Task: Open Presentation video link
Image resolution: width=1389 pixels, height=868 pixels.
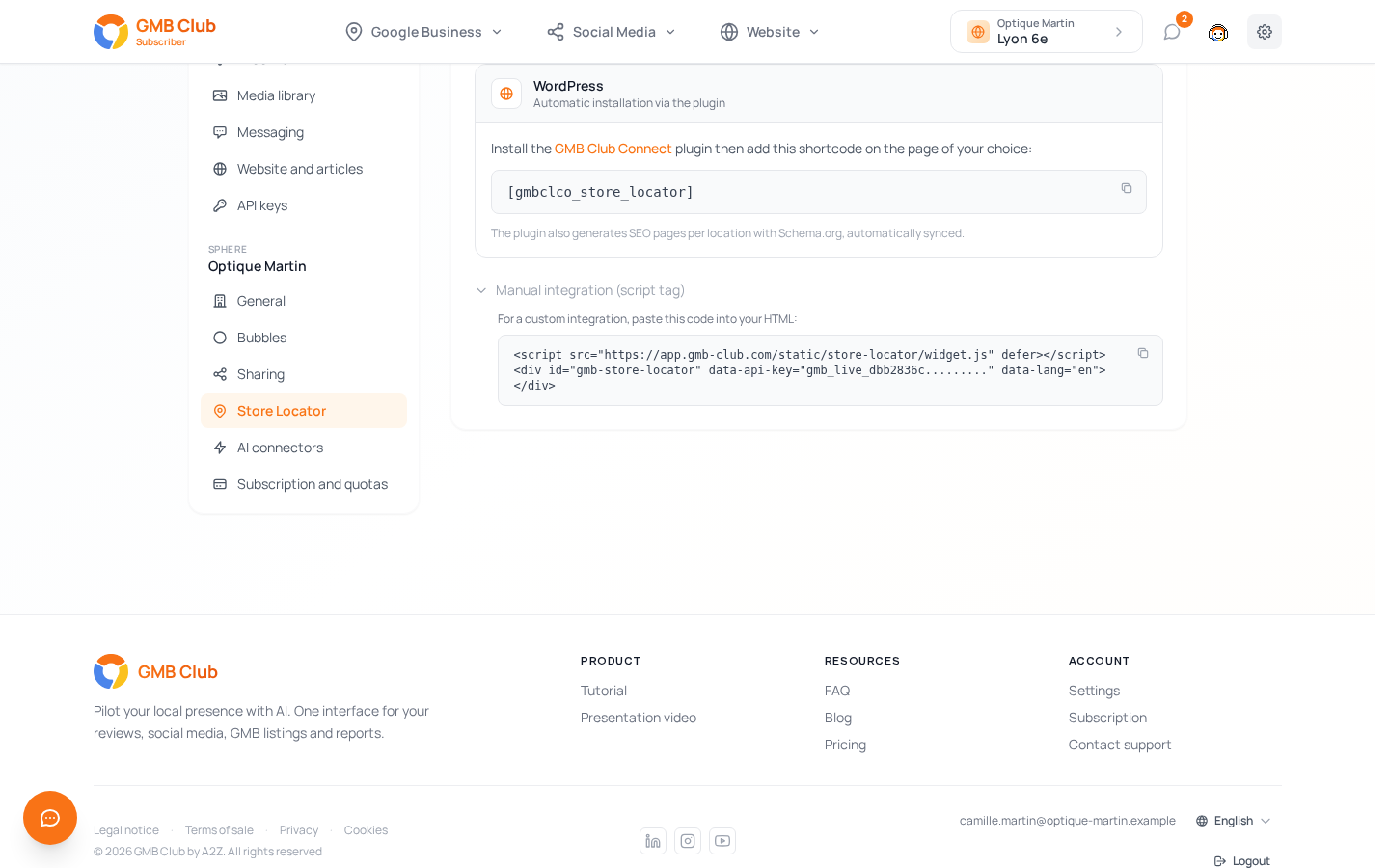Action: [x=639, y=718]
